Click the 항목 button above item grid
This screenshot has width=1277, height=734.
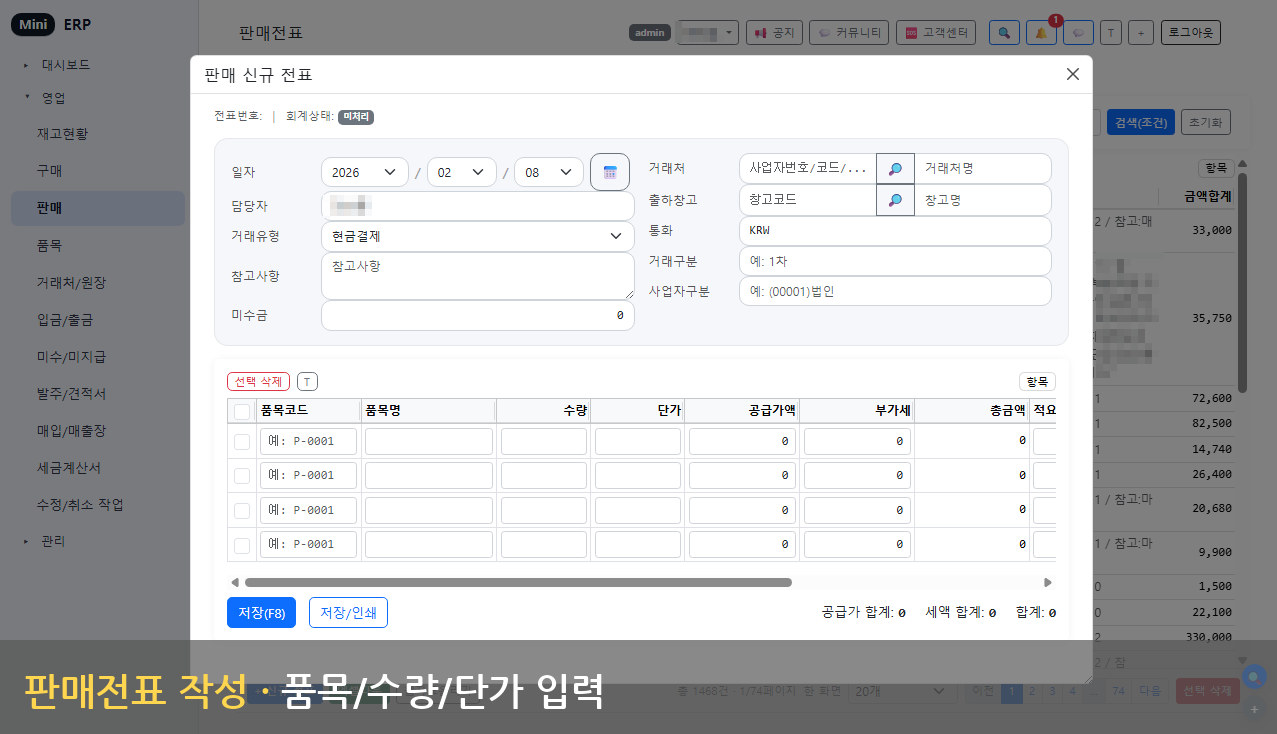1037,382
